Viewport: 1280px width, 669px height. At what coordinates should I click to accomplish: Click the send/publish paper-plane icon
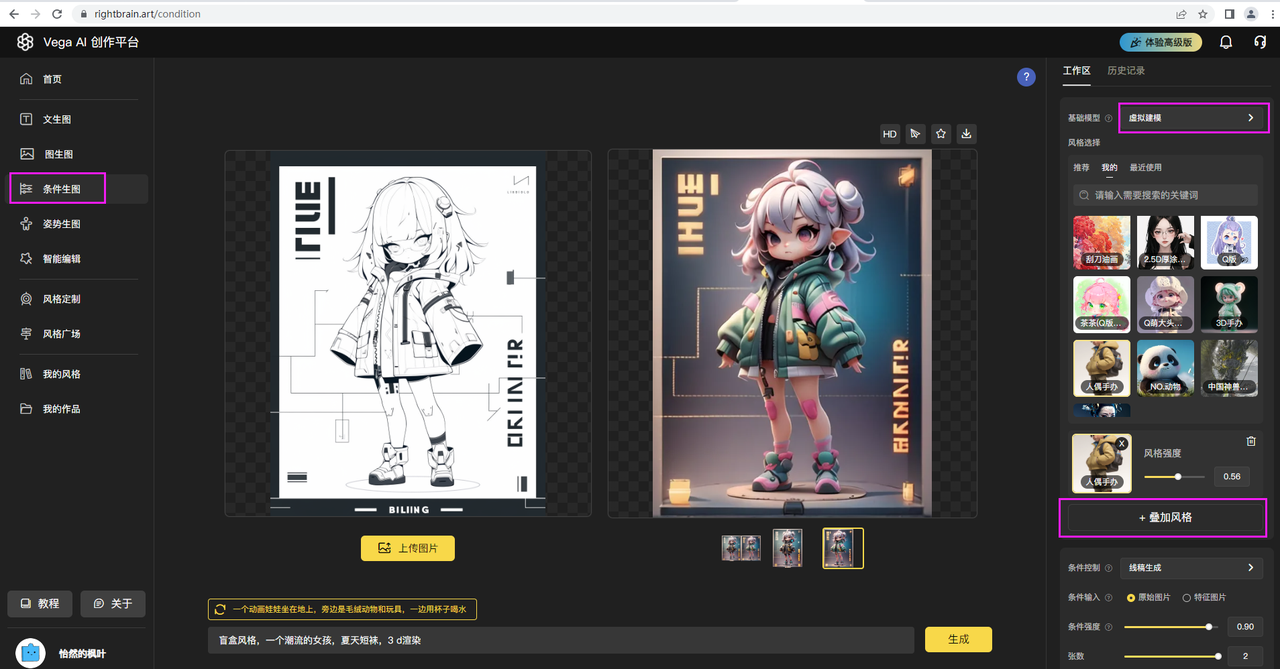[x=915, y=133]
